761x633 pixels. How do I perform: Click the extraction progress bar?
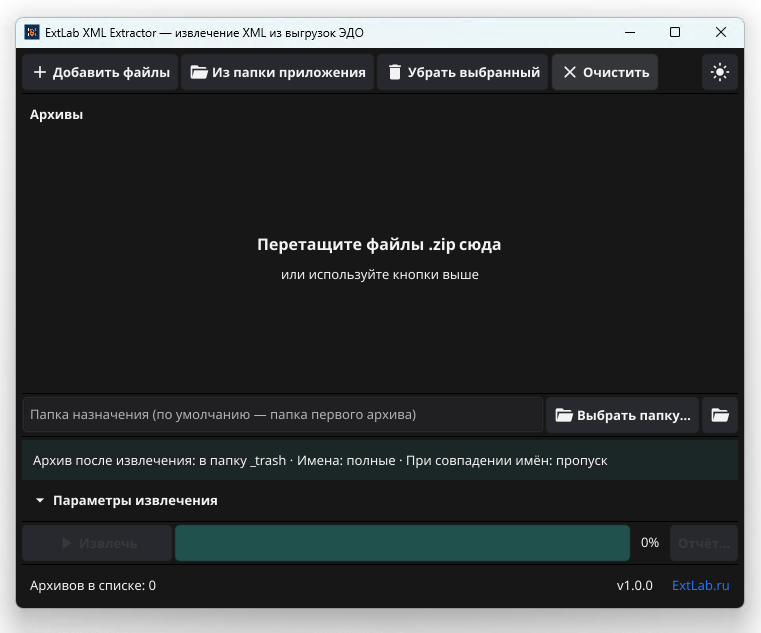point(402,543)
